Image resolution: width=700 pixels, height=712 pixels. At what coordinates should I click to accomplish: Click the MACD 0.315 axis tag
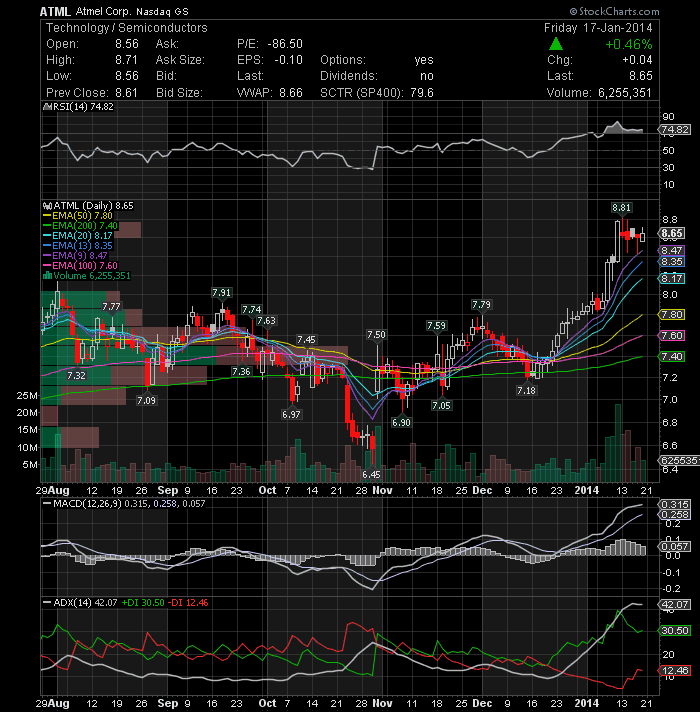coord(675,505)
